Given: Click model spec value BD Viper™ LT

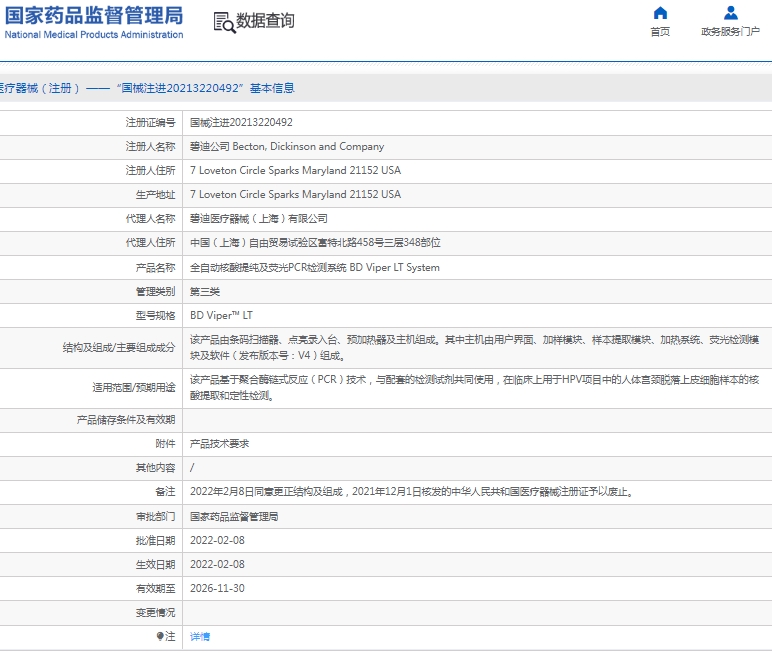Looking at the screenshot, I should (221, 315).
